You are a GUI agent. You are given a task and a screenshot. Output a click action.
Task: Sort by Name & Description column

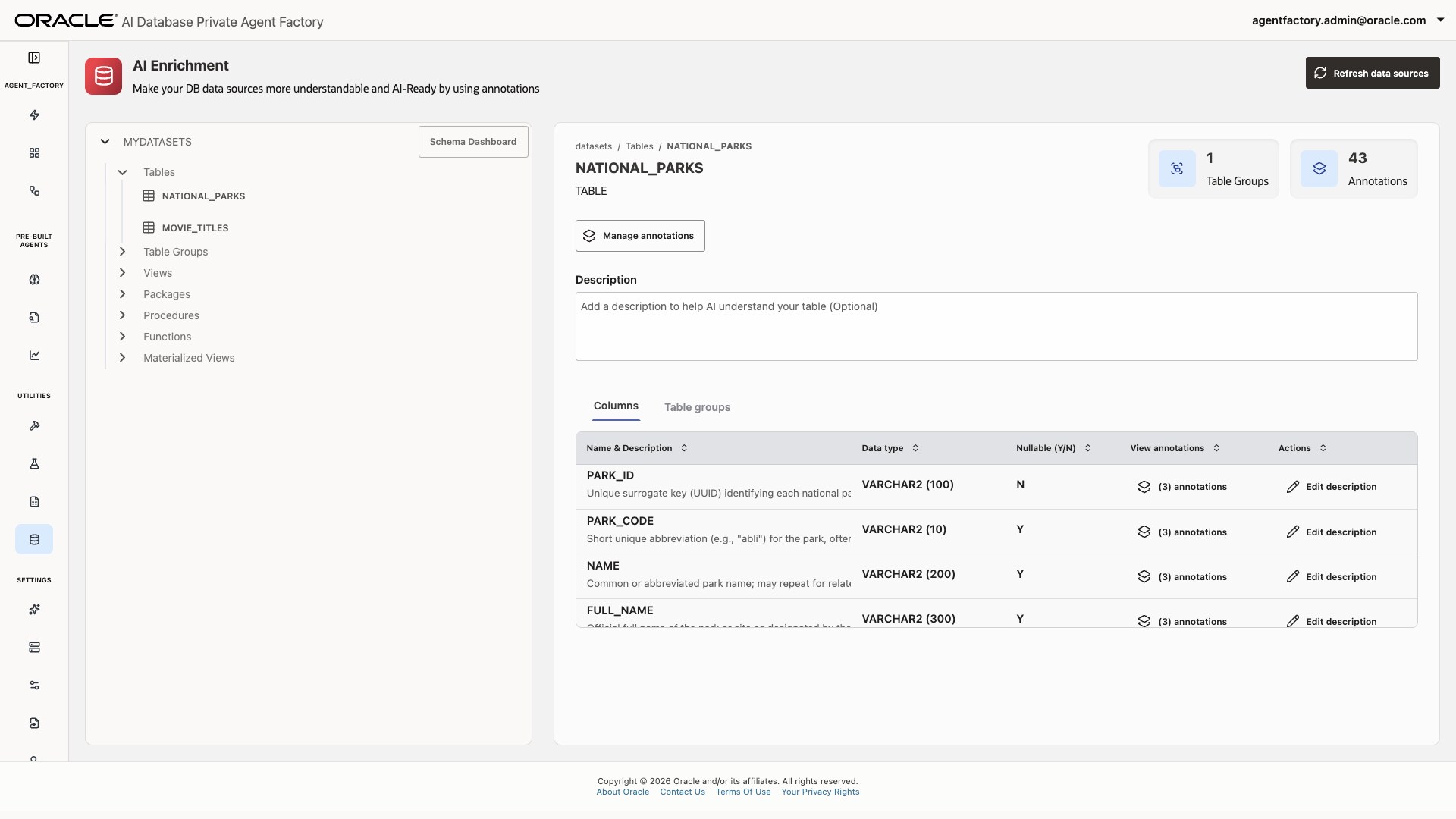pyautogui.click(x=684, y=448)
